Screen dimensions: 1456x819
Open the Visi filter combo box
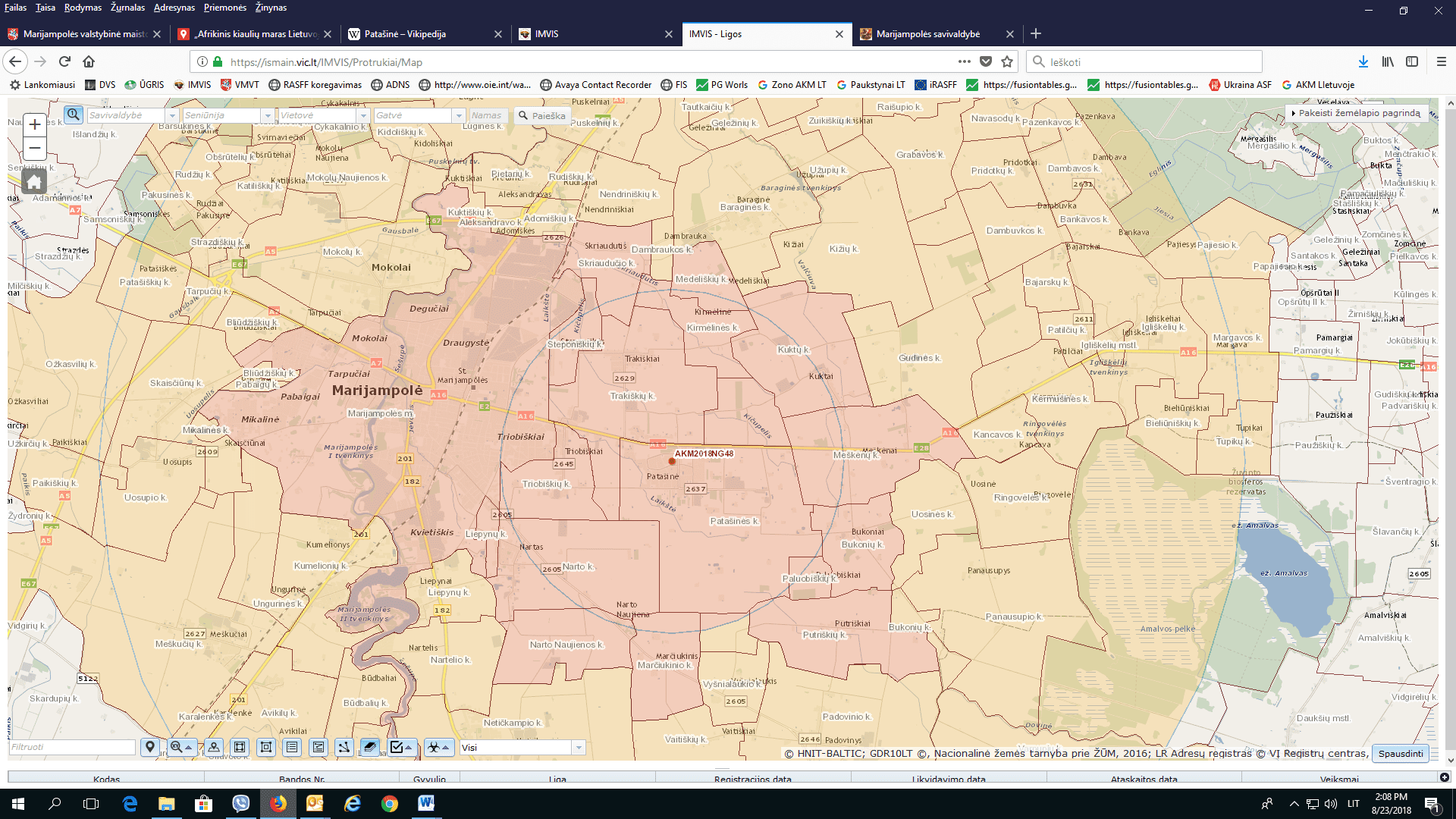(x=522, y=748)
